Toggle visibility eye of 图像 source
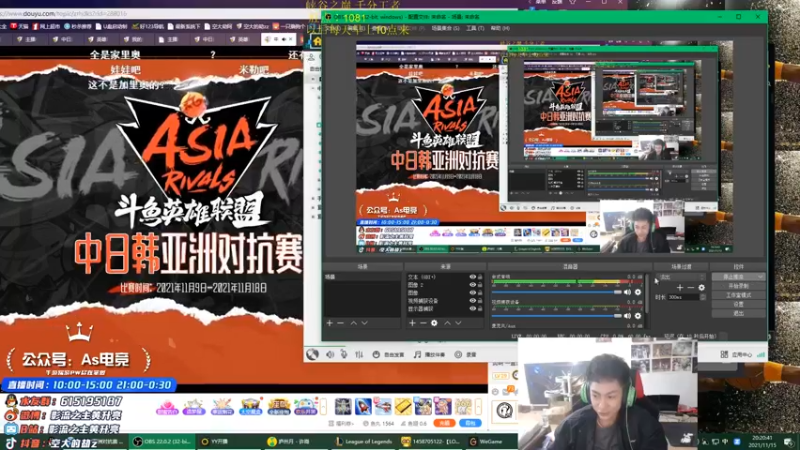Viewport: 800px width, 450px height. (x=472, y=293)
